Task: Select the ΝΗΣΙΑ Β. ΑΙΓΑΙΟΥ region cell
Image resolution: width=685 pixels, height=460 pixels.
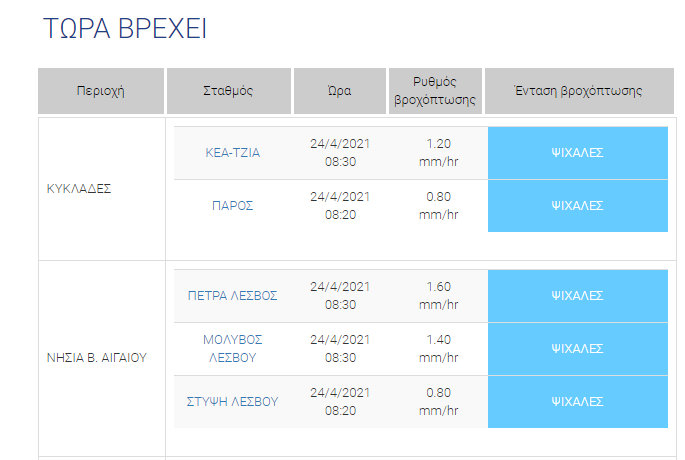Action: [97, 357]
